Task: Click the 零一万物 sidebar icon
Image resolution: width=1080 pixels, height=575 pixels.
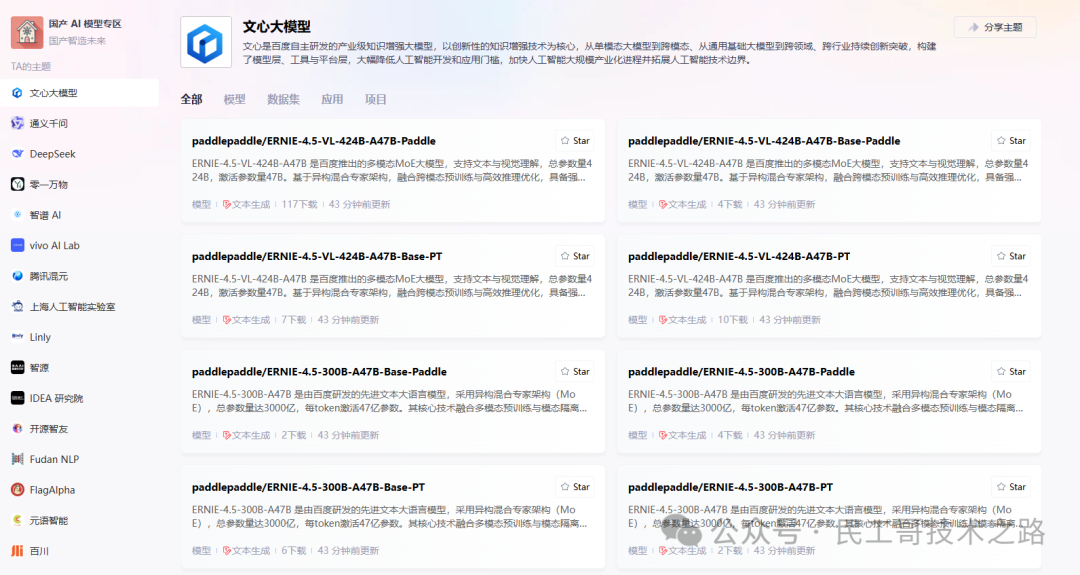Action: (x=17, y=184)
